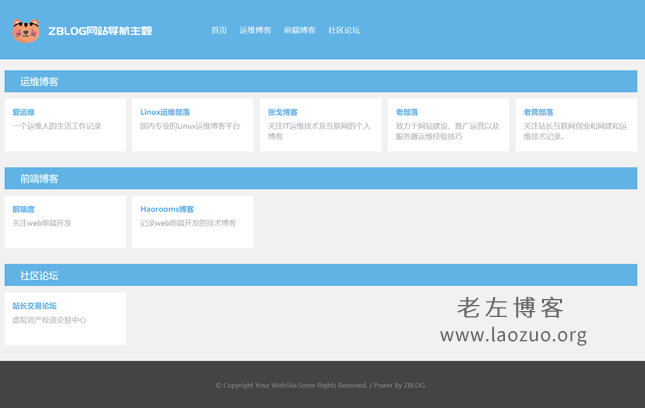Go to 运维博客 in the top navigation

255,31
